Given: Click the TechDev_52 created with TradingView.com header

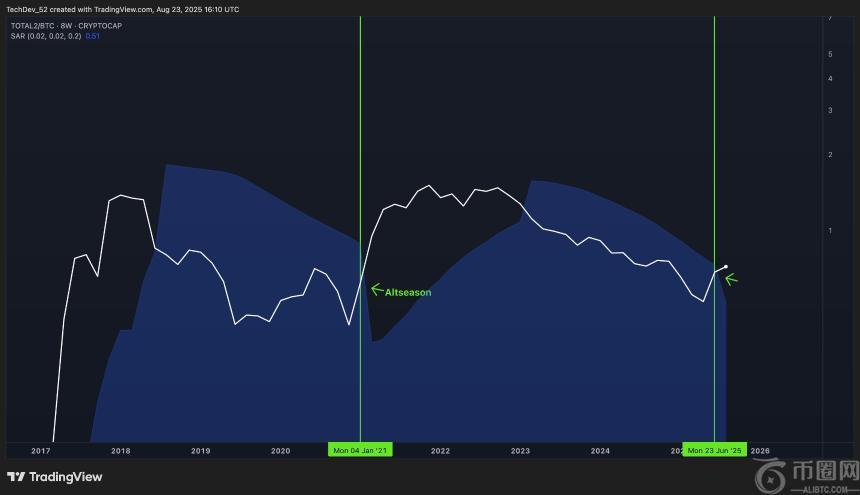Looking at the screenshot, I should click(x=123, y=9).
